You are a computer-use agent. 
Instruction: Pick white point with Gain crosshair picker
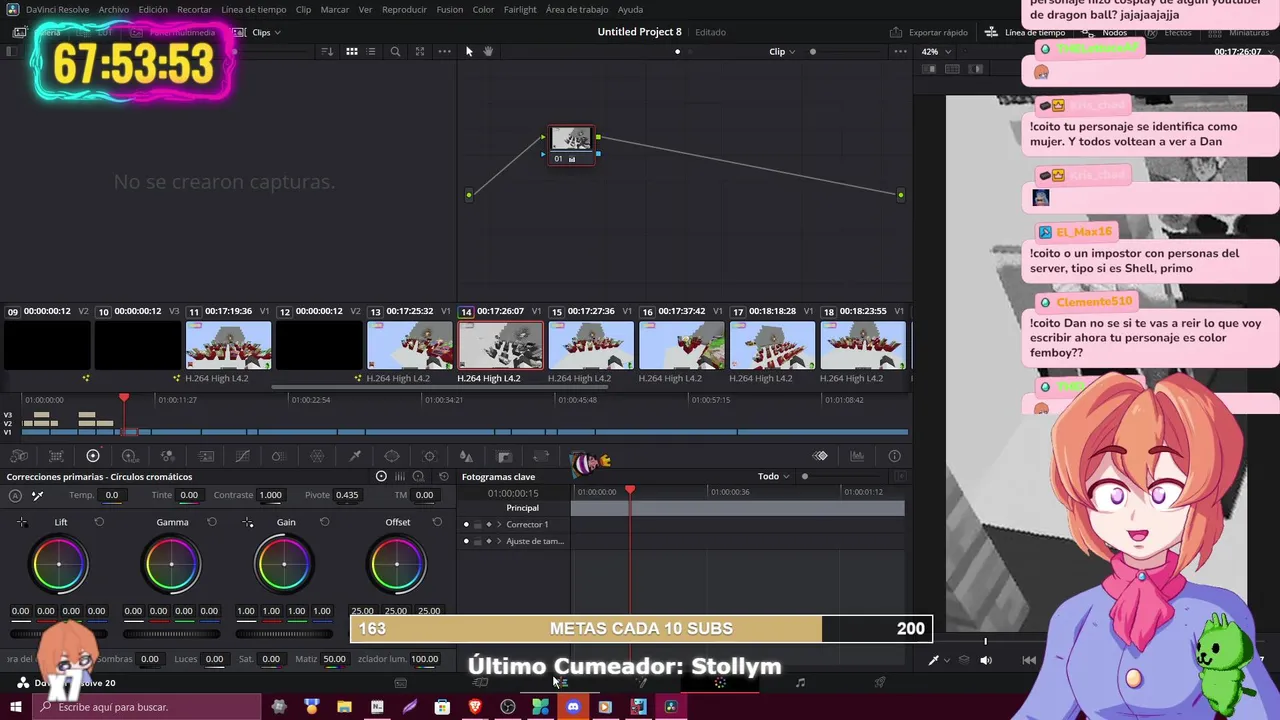247,522
